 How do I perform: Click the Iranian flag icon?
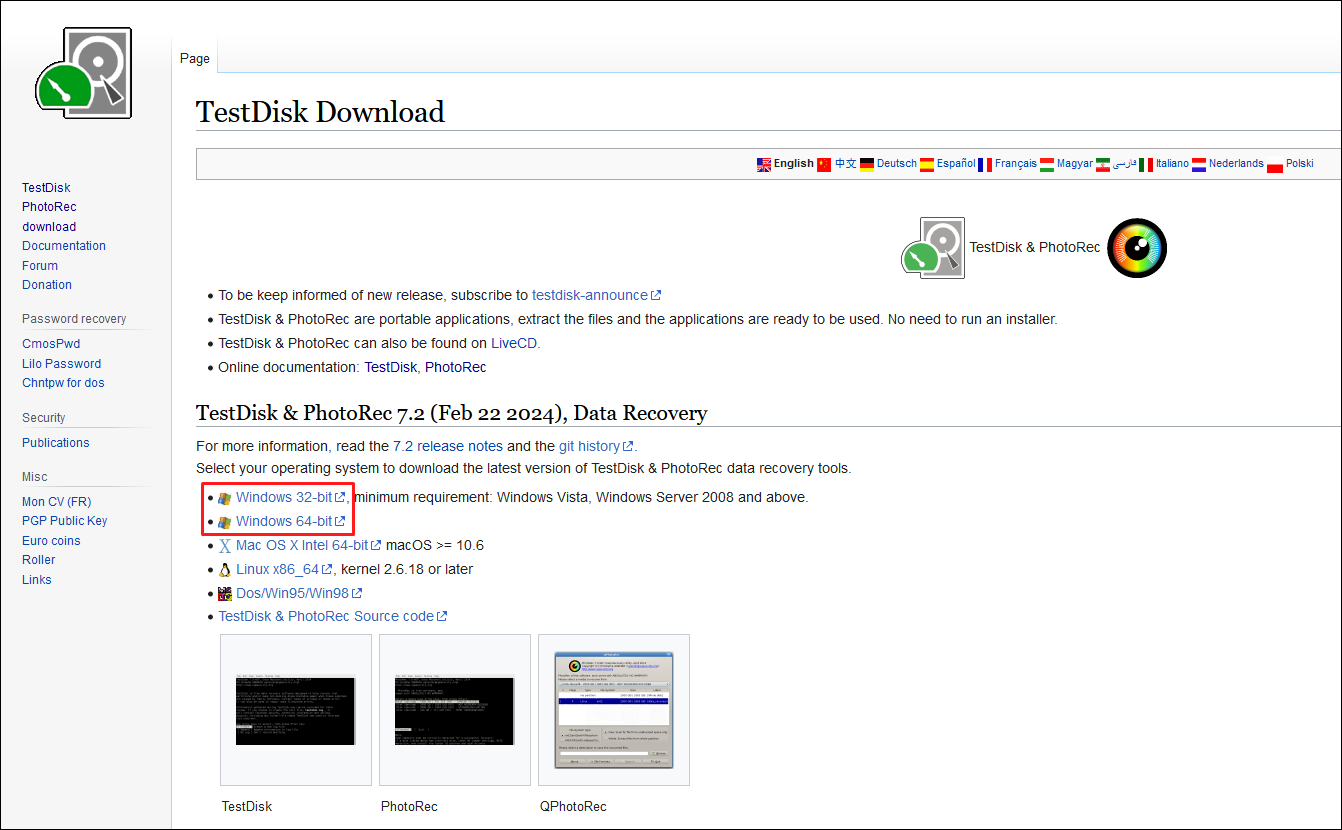(x=1103, y=164)
